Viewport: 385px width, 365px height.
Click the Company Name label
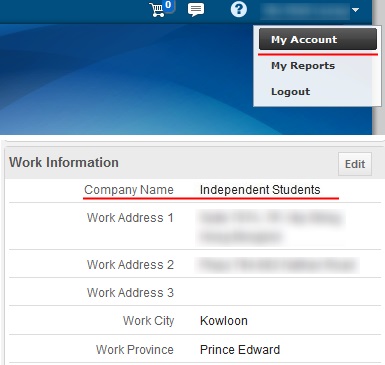129,190
